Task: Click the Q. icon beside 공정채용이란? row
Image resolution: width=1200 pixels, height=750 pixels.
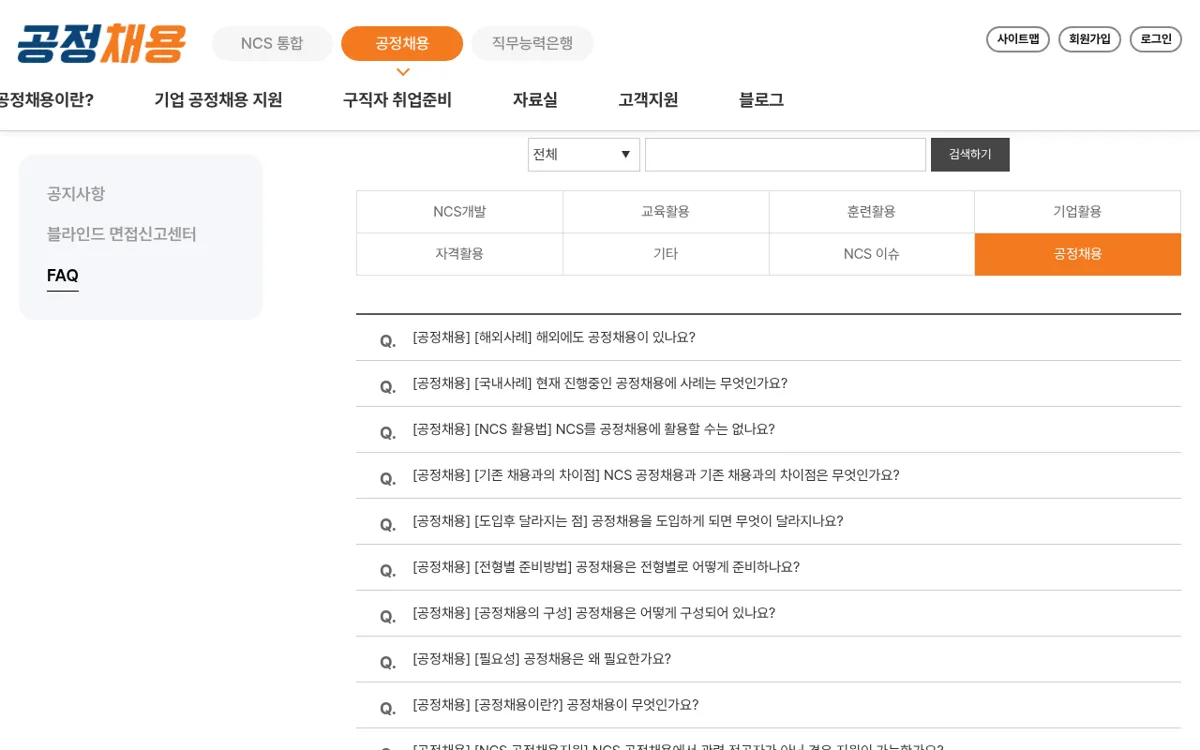Action: click(x=388, y=709)
